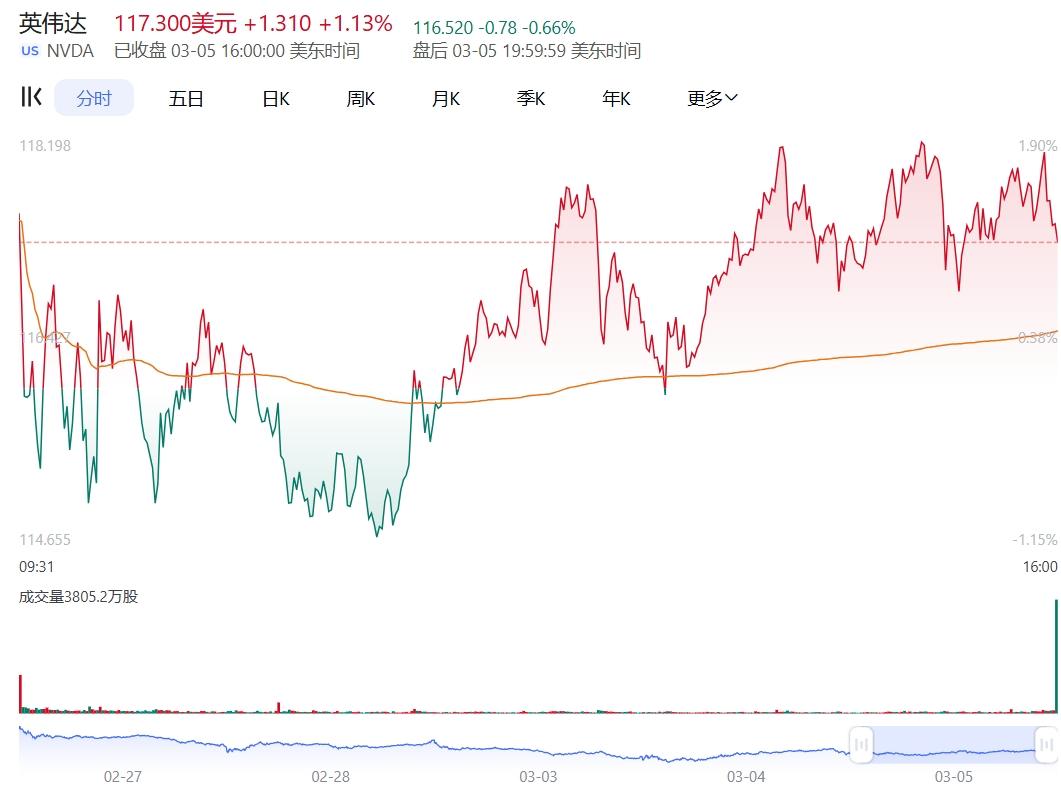Switch to the 五日 five-day view

tap(186, 98)
